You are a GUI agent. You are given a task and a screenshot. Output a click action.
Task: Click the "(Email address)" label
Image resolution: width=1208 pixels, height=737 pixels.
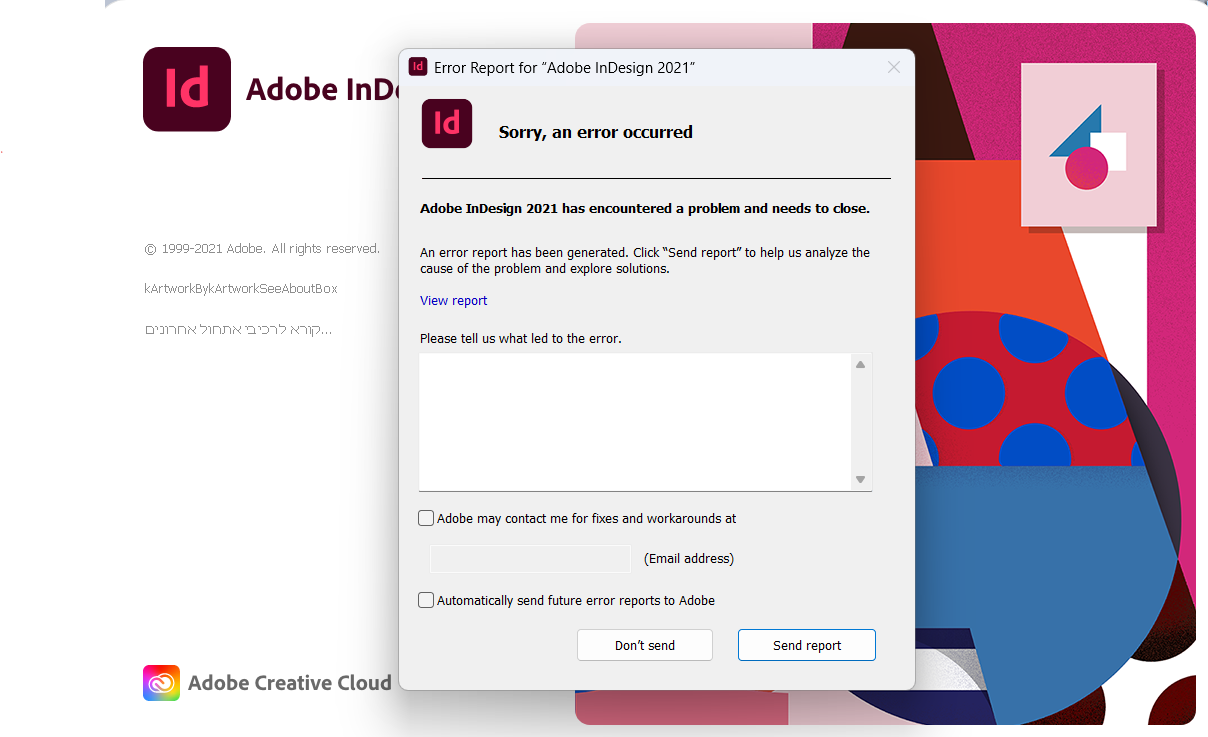pyautogui.click(x=689, y=559)
